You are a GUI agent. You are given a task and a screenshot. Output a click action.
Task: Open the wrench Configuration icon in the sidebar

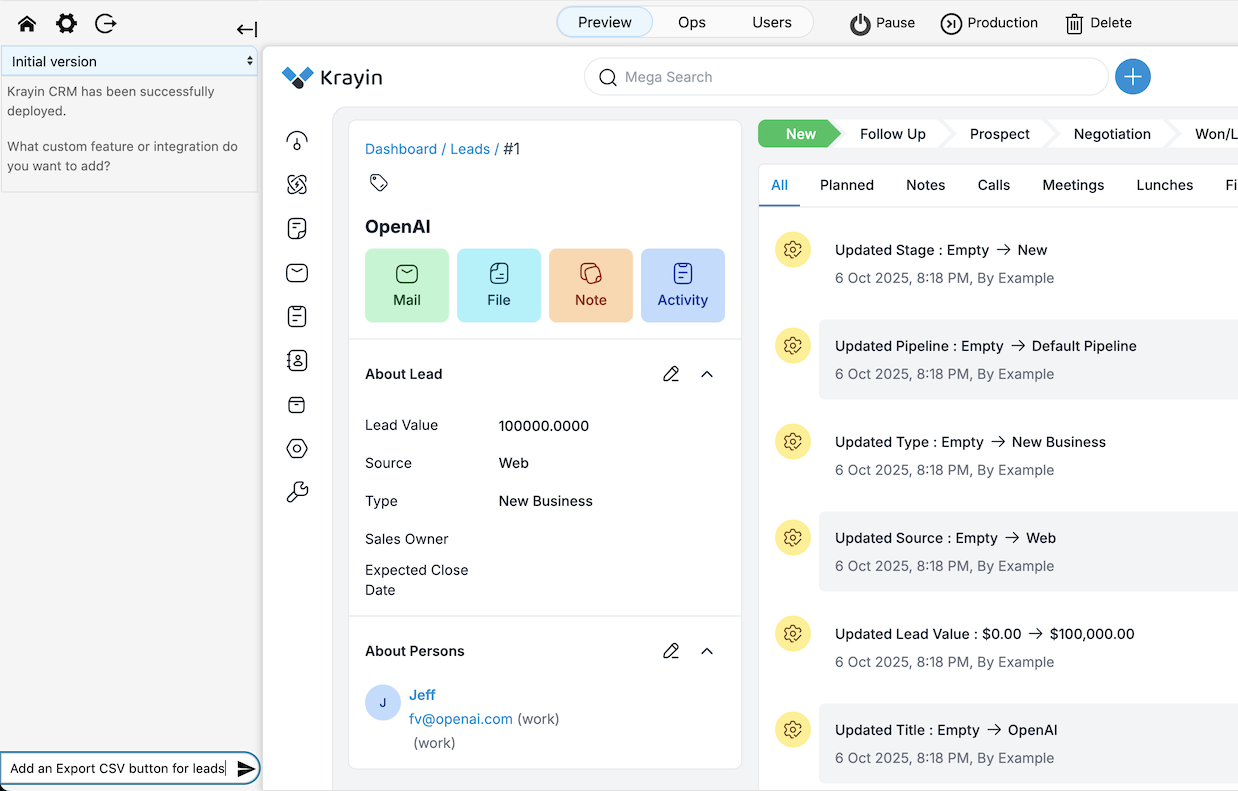297,492
